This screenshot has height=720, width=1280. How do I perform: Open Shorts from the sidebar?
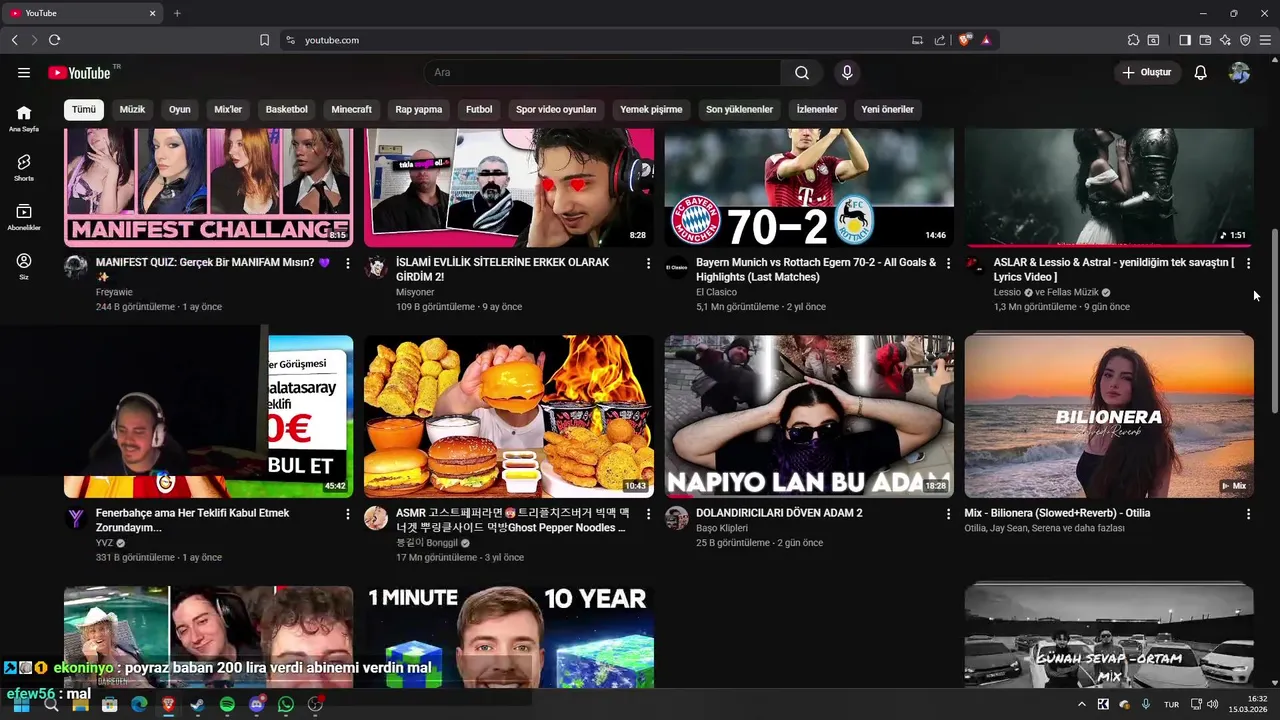click(x=24, y=168)
